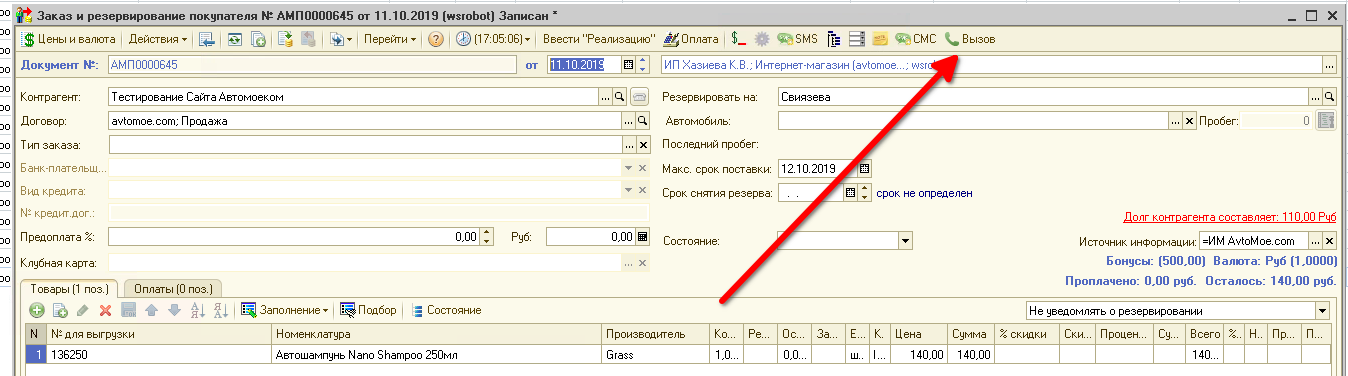Screen dimensions: 1348x376
Task: Click the Вызов phone call button
Action: click(x=970, y=39)
